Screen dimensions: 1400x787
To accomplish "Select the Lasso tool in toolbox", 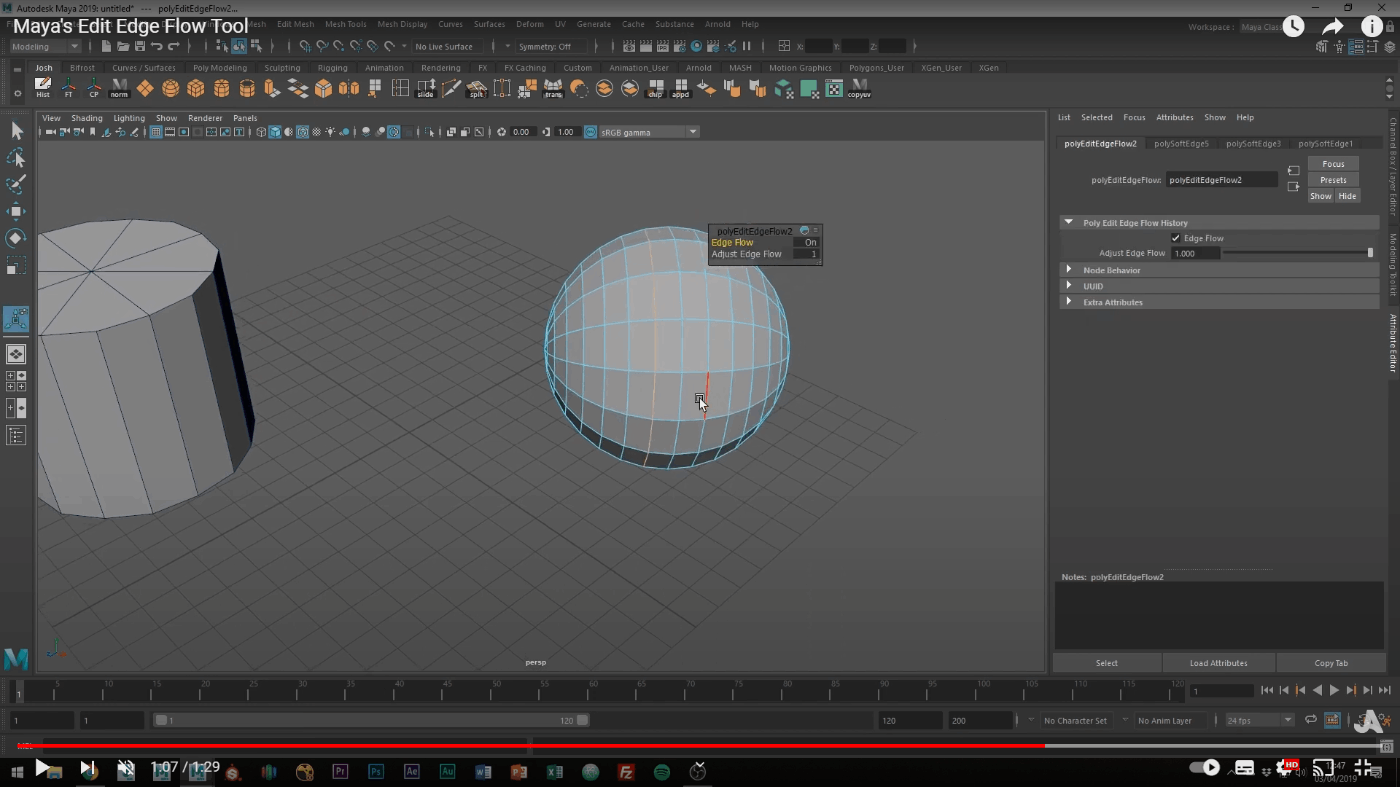I will click(x=16, y=158).
